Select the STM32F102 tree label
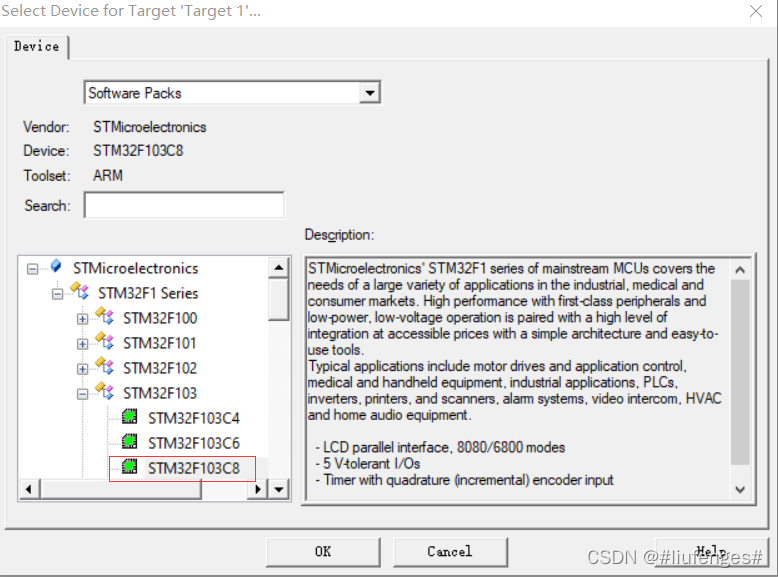The width and height of the screenshot is (778, 577). tap(160, 368)
